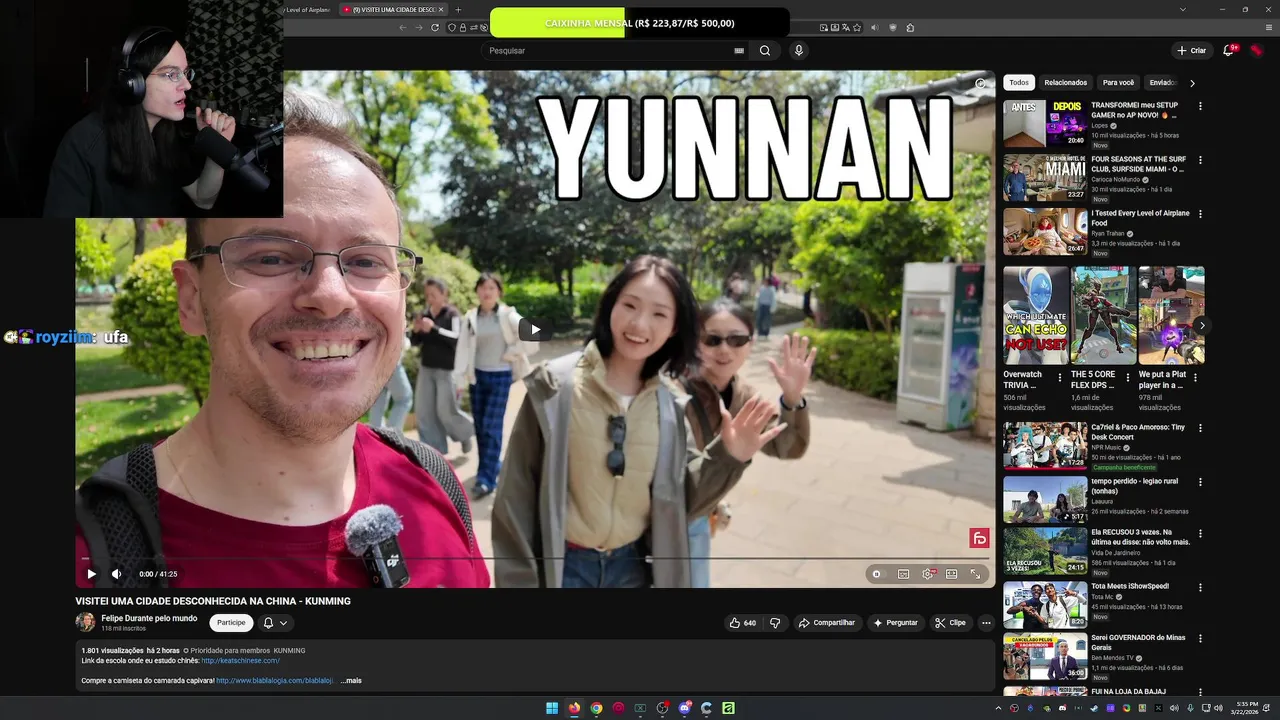Viewport: 1280px width, 720px height.
Task: Open options for Ca7riel & Paco Amoroso video
Action: click(1200, 428)
